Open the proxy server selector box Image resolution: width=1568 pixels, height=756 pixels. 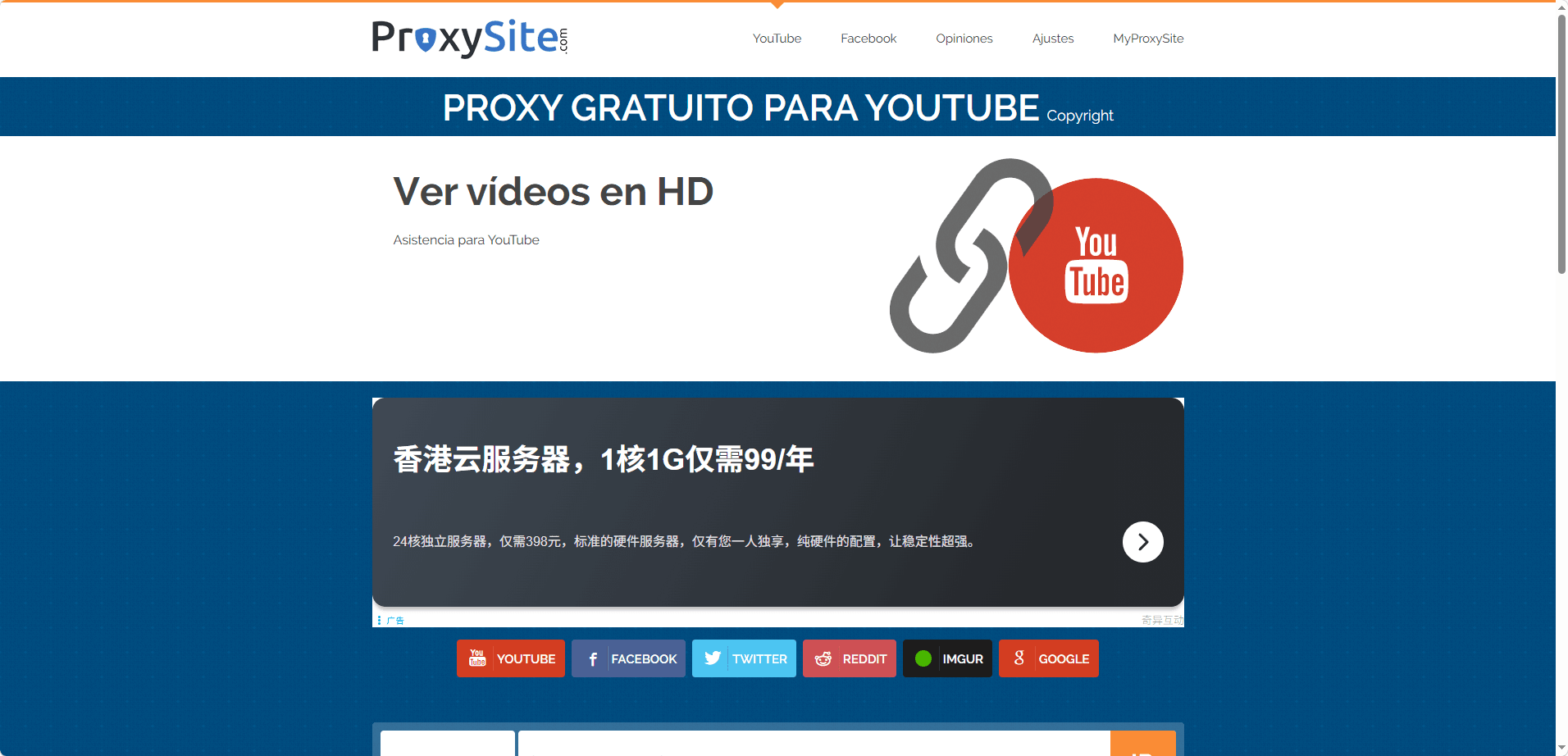click(x=448, y=744)
